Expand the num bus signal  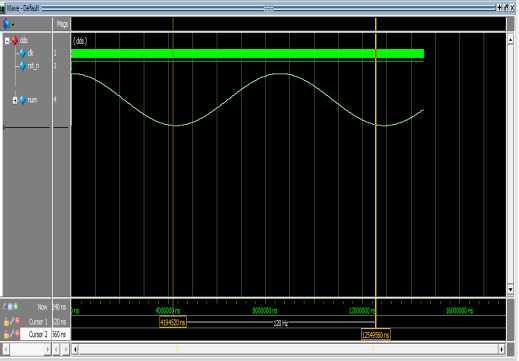tap(15, 100)
